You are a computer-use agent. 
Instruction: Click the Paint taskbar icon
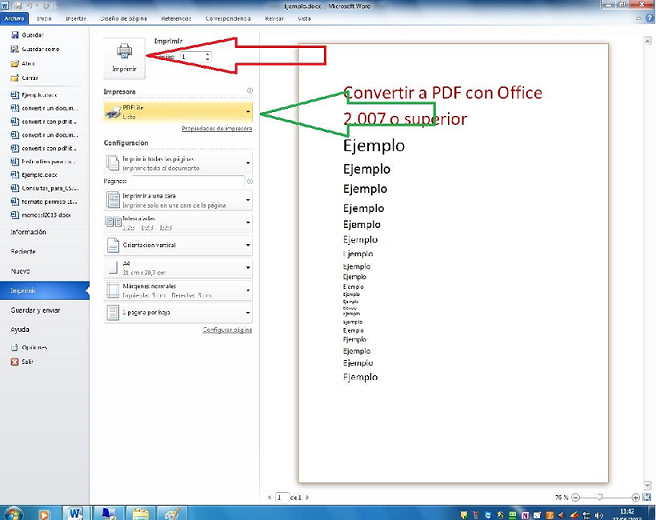point(172,514)
